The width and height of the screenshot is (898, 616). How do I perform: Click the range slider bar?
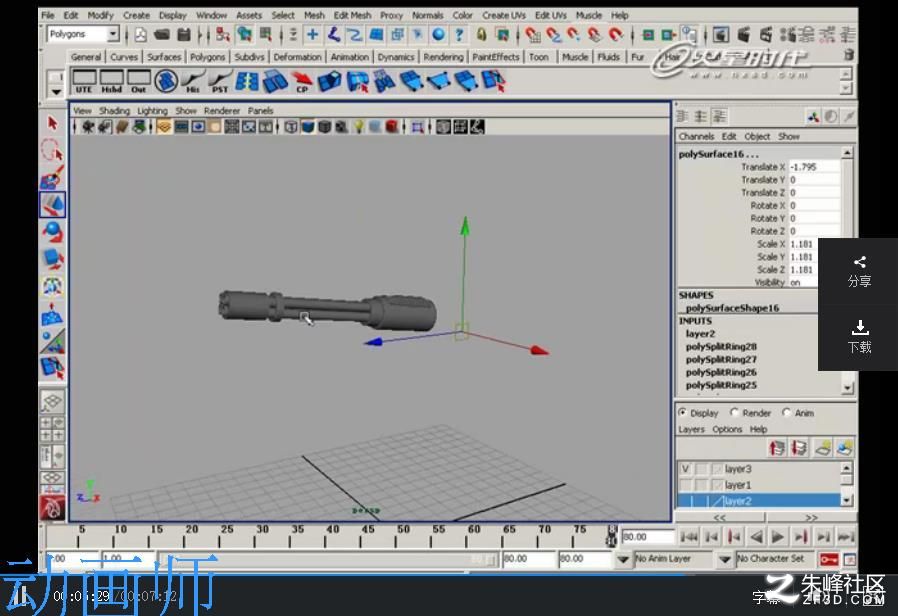tap(326, 559)
